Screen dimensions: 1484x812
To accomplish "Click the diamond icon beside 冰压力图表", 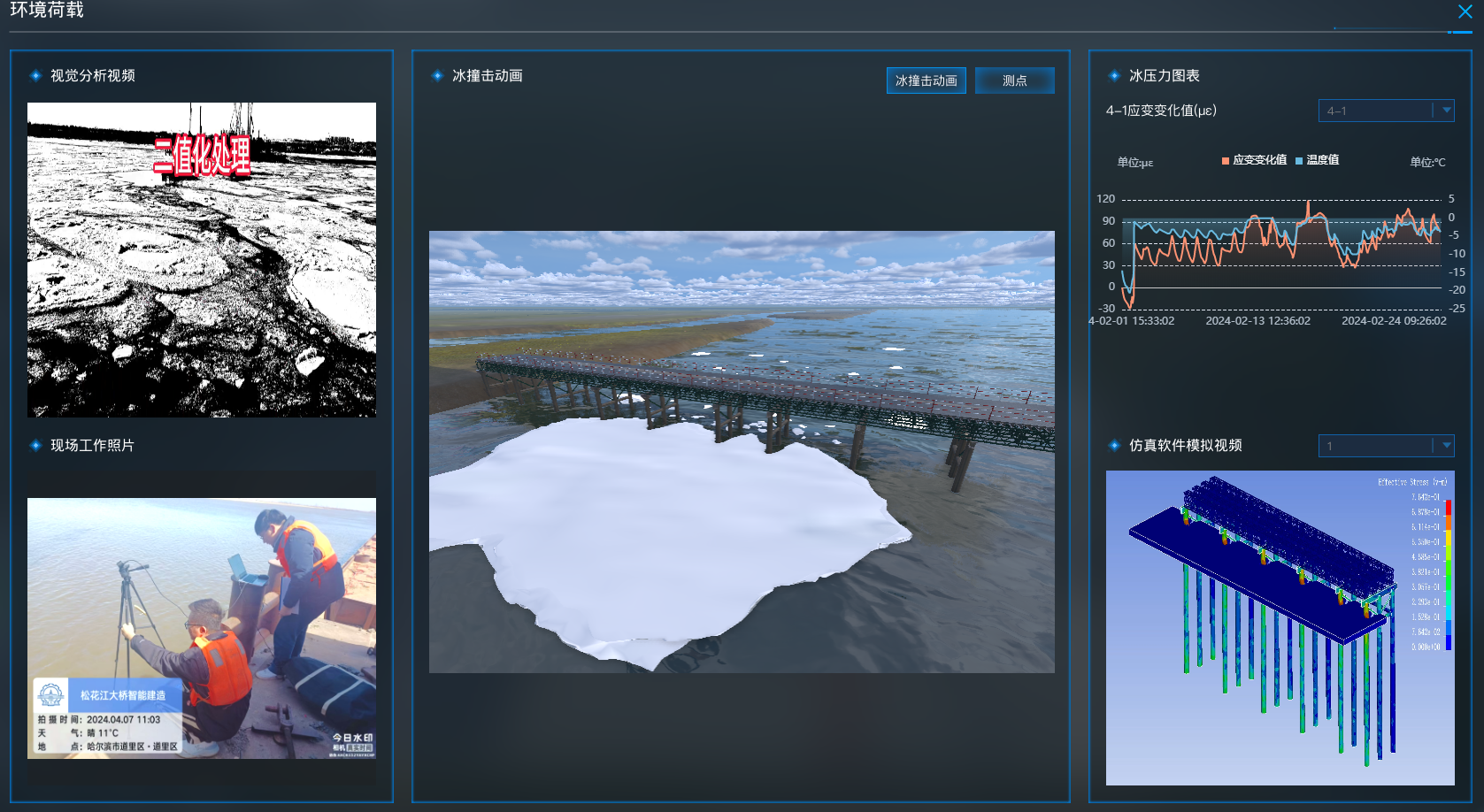I will (x=1114, y=76).
